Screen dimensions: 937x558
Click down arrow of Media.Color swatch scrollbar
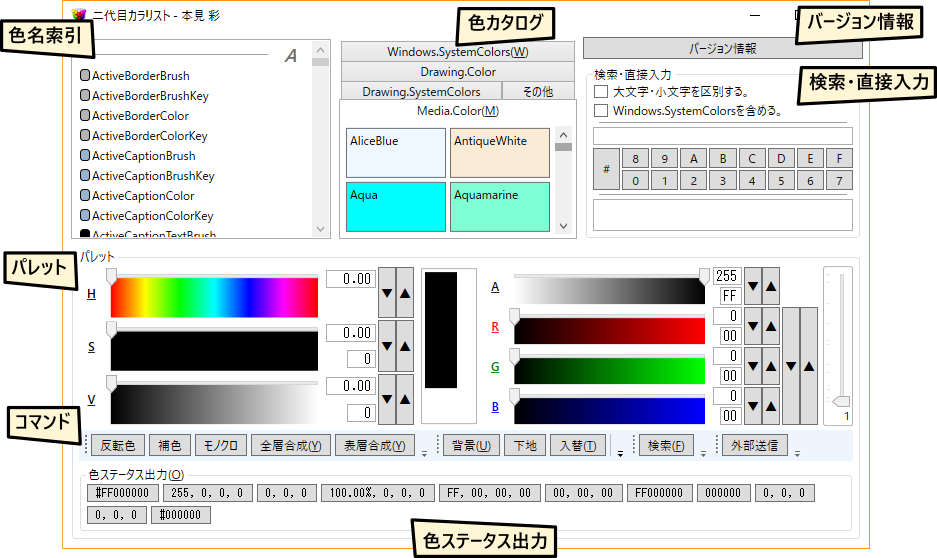click(x=563, y=226)
